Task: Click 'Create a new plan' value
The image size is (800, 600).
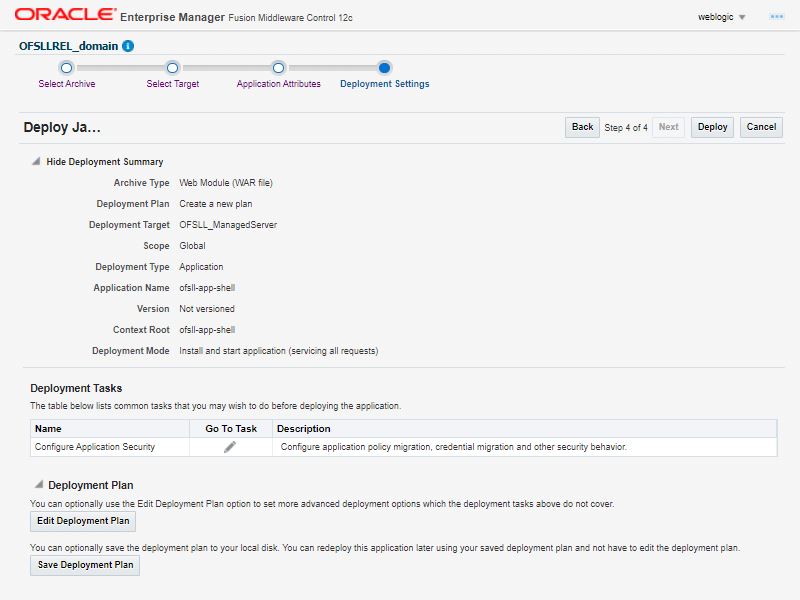Action: click(x=216, y=204)
